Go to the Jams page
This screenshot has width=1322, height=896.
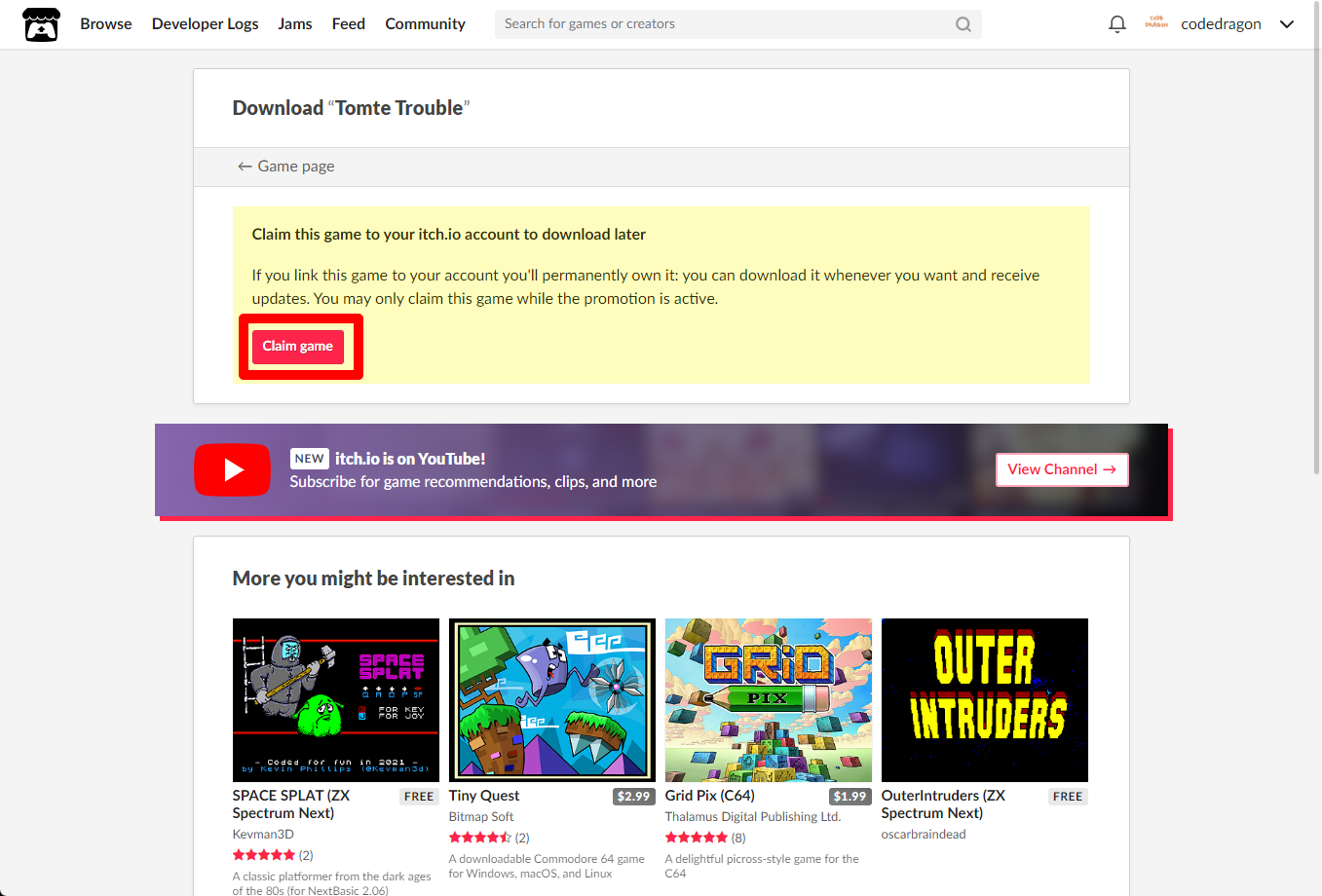[295, 24]
